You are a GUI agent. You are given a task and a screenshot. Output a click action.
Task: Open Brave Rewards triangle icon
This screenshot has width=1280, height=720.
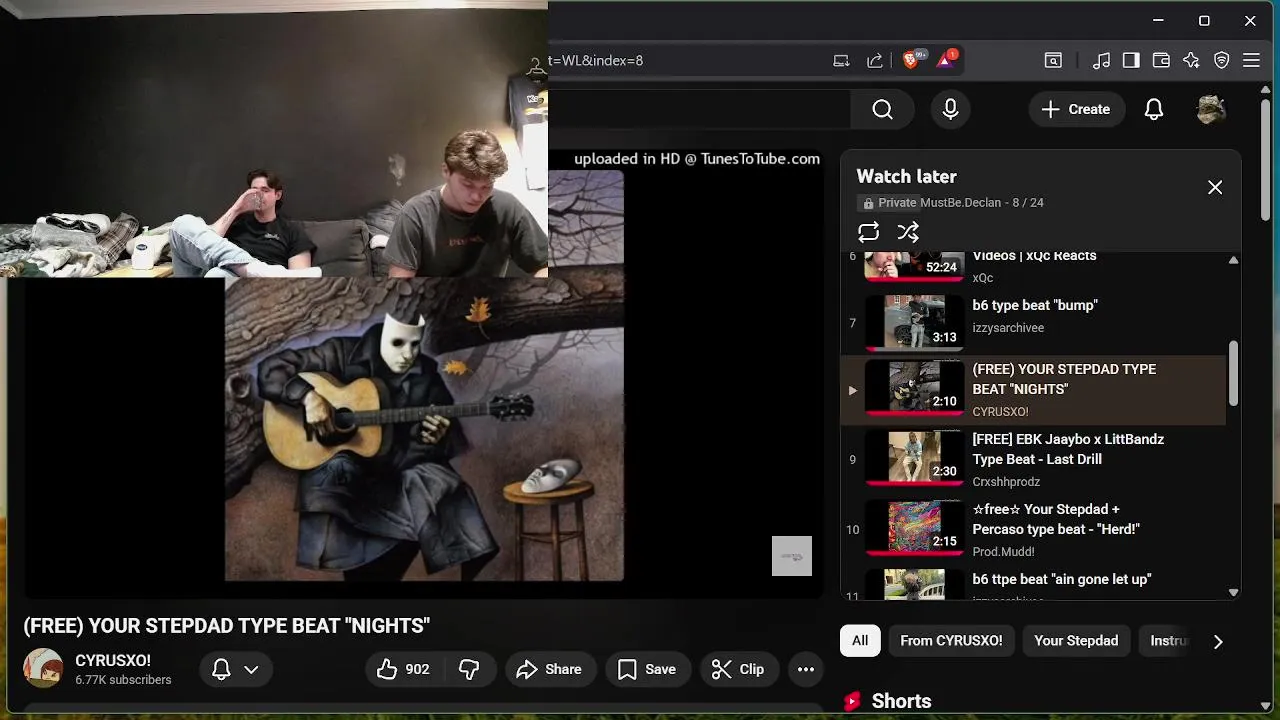[x=946, y=60]
